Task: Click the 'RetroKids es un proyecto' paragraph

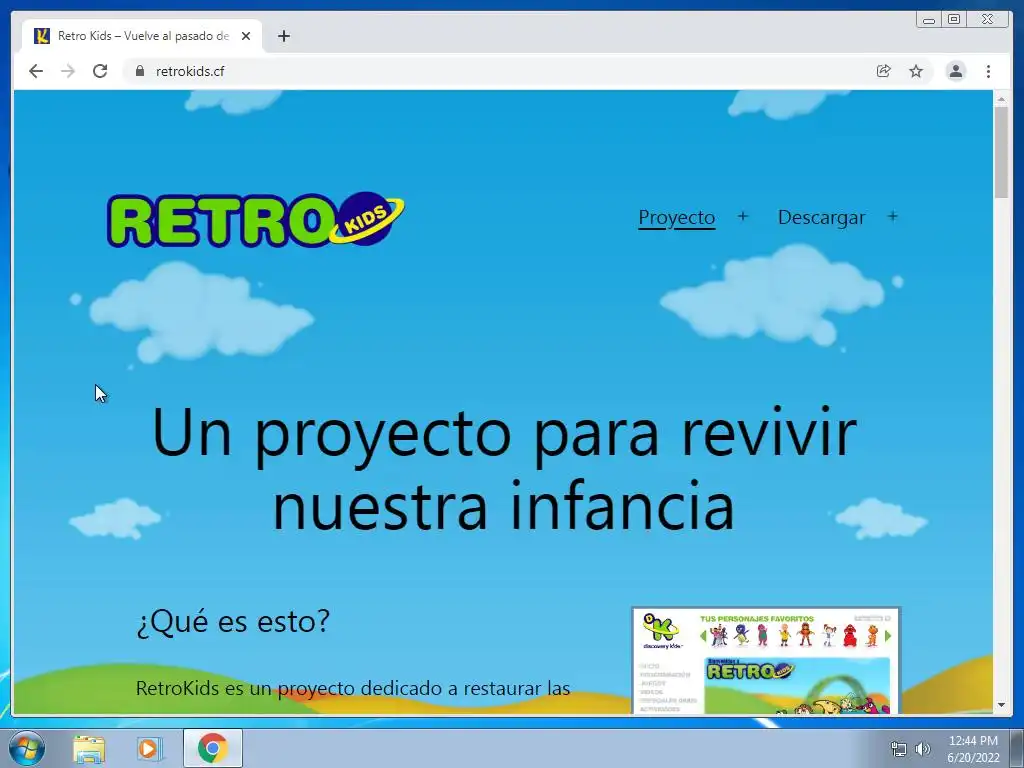Action: pyautogui.click(x=353, y=688)
